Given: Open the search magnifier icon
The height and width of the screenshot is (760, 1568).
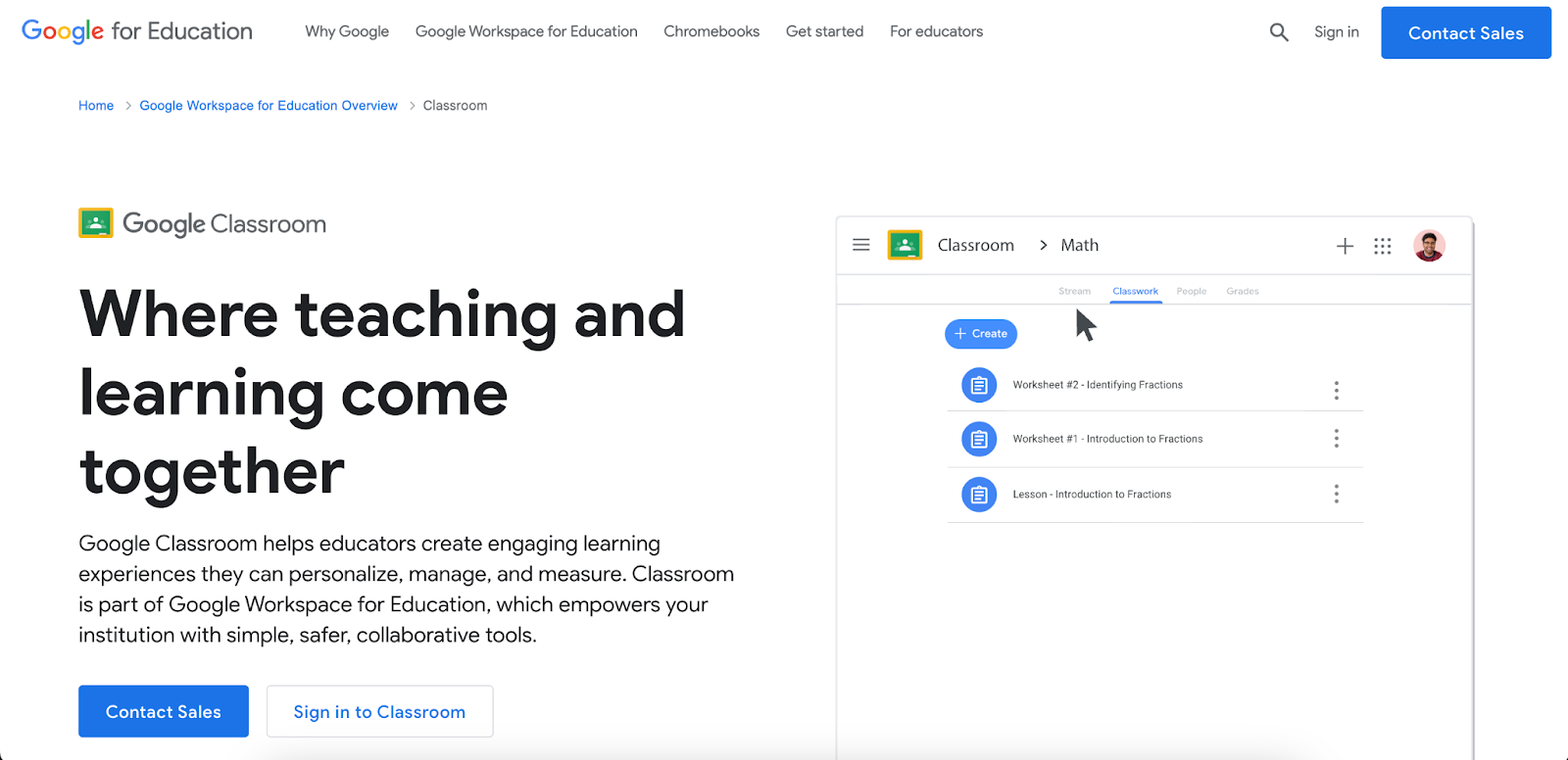Looking at the screenshot, I should pos(1279,32).
